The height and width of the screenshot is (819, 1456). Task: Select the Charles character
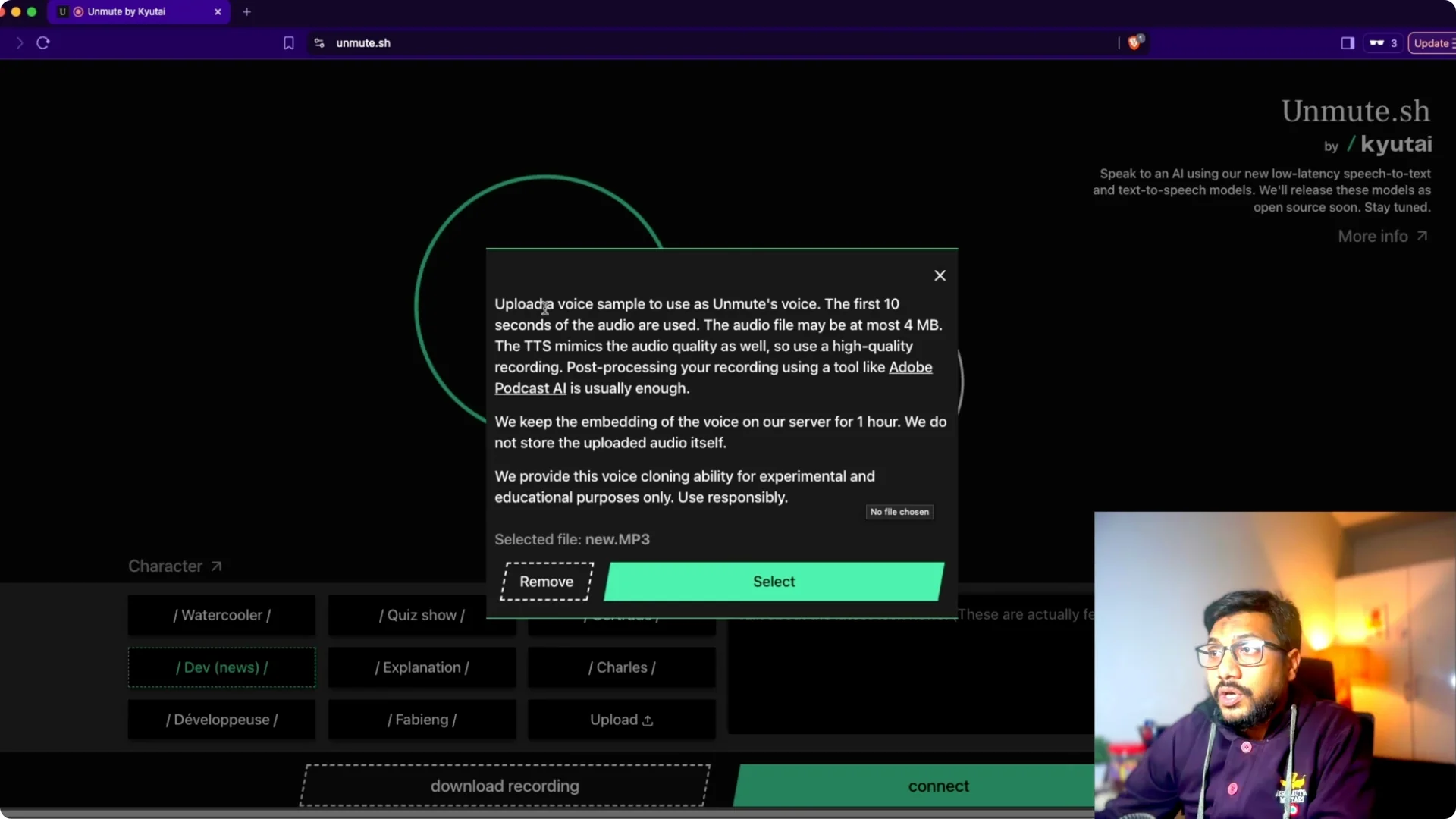point(620,667)
